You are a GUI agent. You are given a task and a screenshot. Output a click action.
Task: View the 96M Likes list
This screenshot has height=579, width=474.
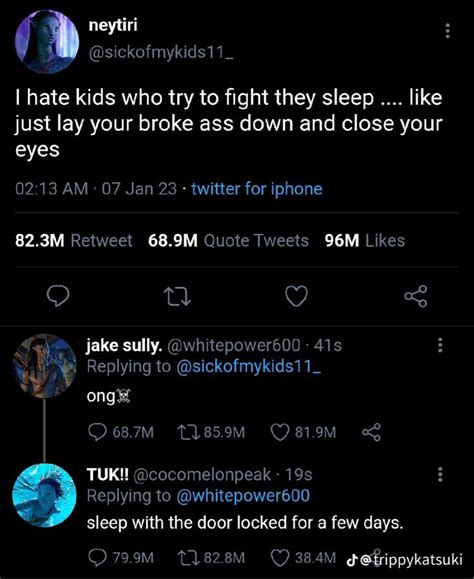(x=365, y=241)
